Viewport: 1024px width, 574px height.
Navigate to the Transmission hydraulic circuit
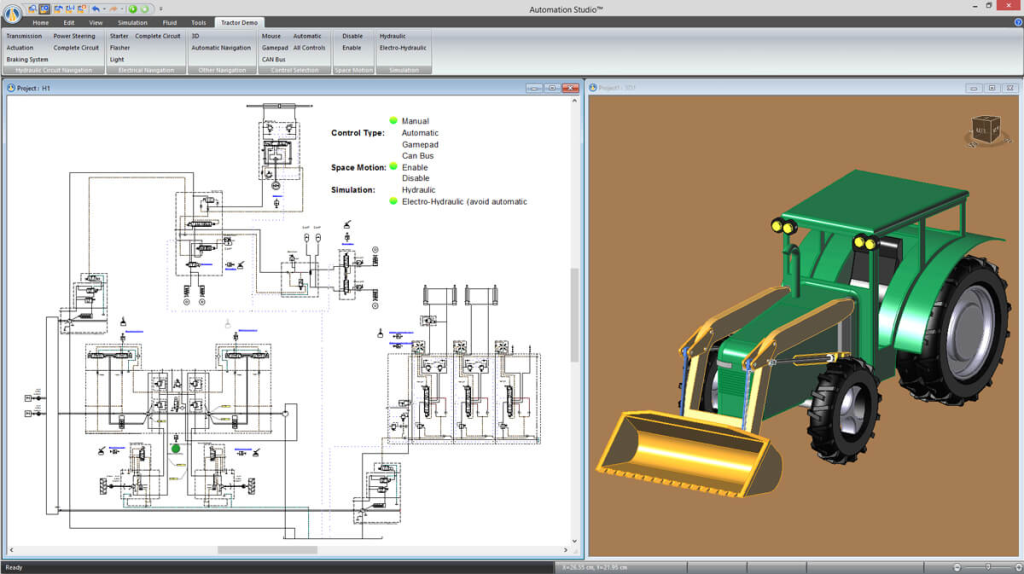pos(24,36)
